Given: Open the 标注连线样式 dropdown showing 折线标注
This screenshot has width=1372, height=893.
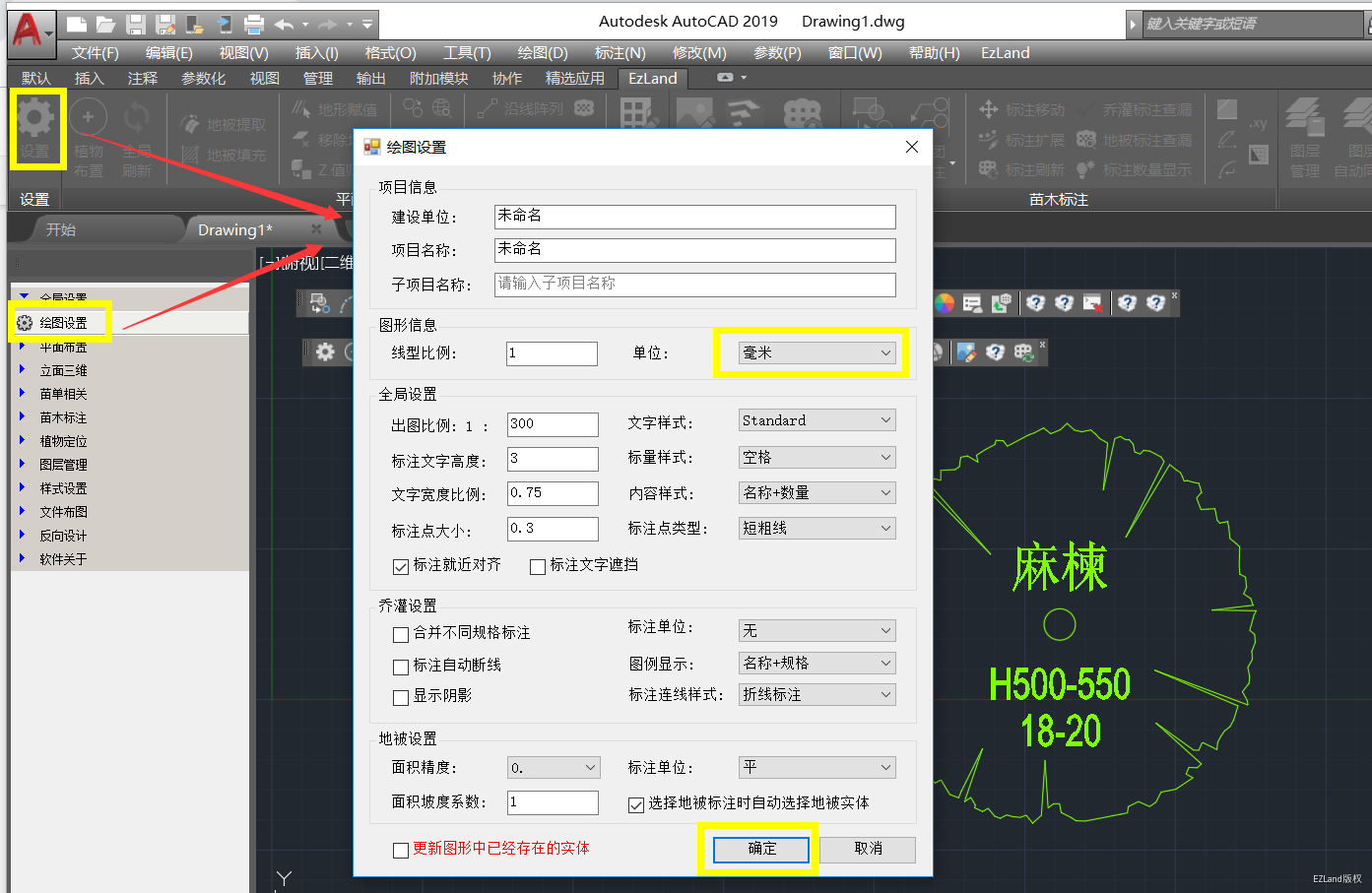Looking at the screenshot, I should coord(817,694).
